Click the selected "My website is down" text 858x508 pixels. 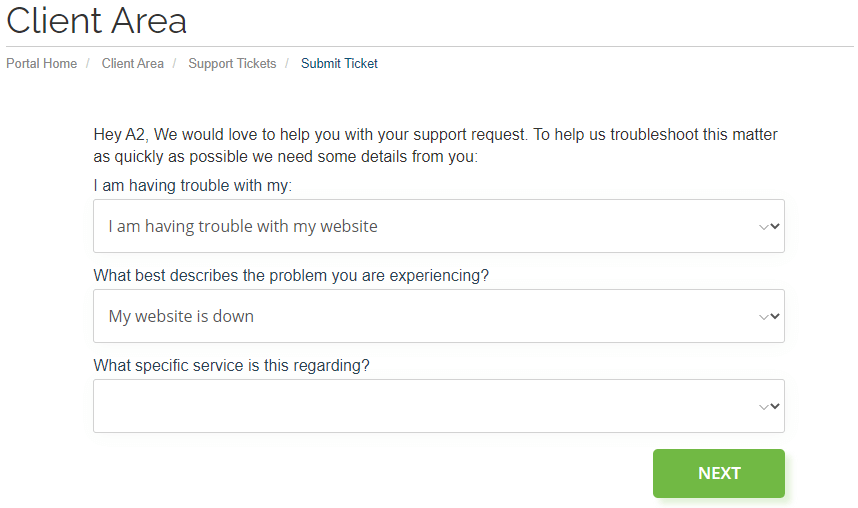(181, 316)
